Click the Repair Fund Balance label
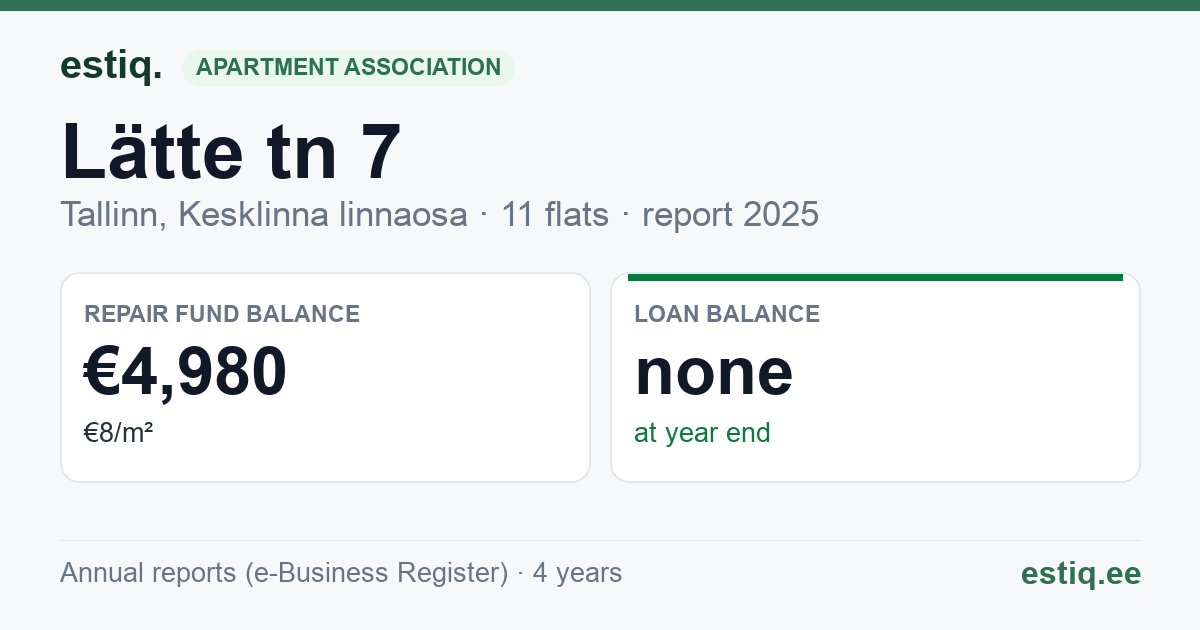The width and height of the screenshot is (1200, 630). click(x=222, y=314)
